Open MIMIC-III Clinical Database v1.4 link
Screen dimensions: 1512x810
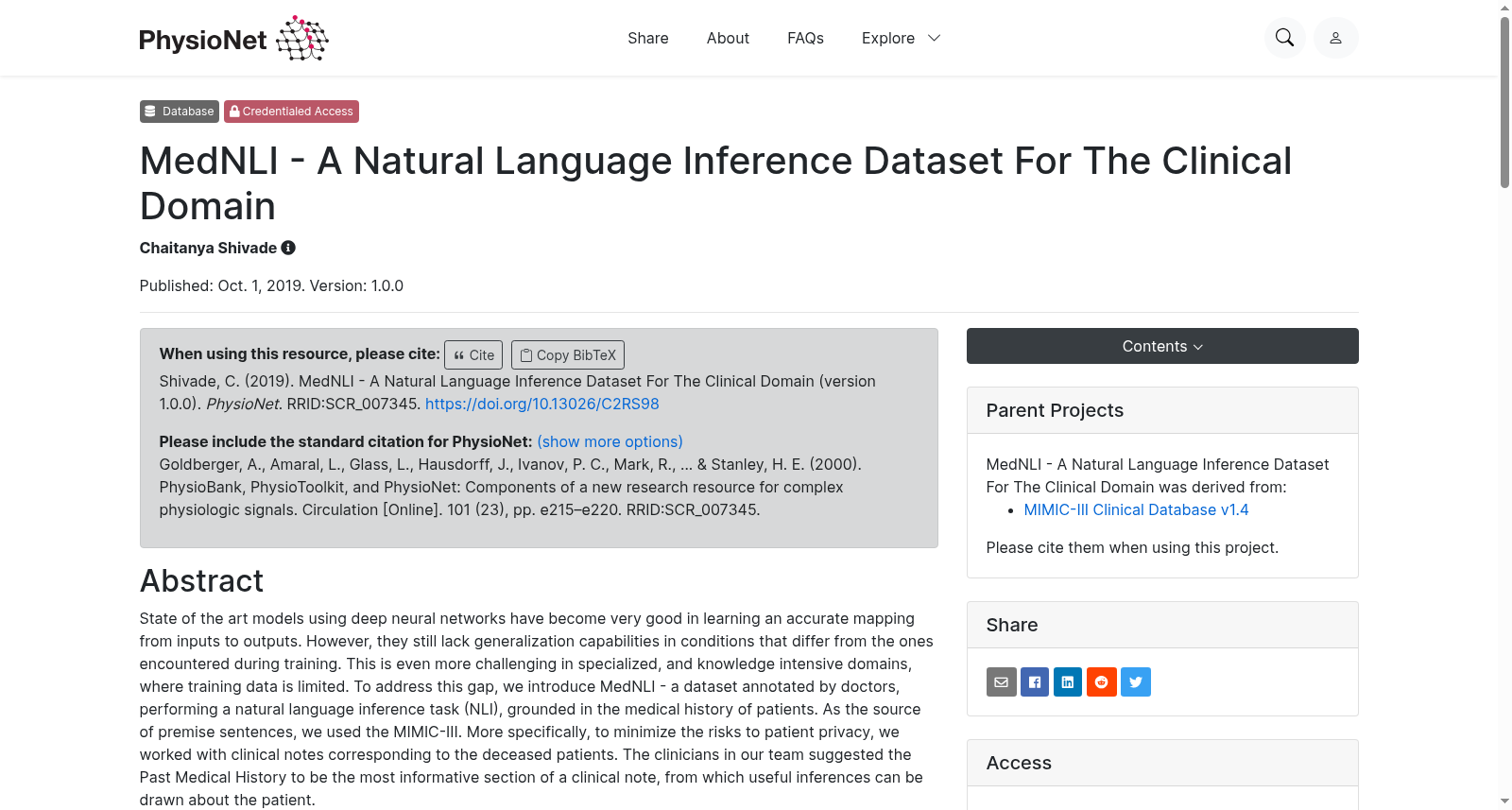[x=1136, y=509]
